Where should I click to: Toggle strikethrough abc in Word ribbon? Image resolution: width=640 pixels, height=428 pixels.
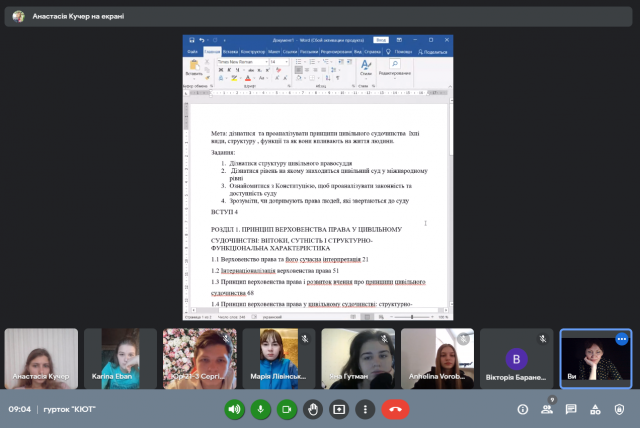point(251,70)
